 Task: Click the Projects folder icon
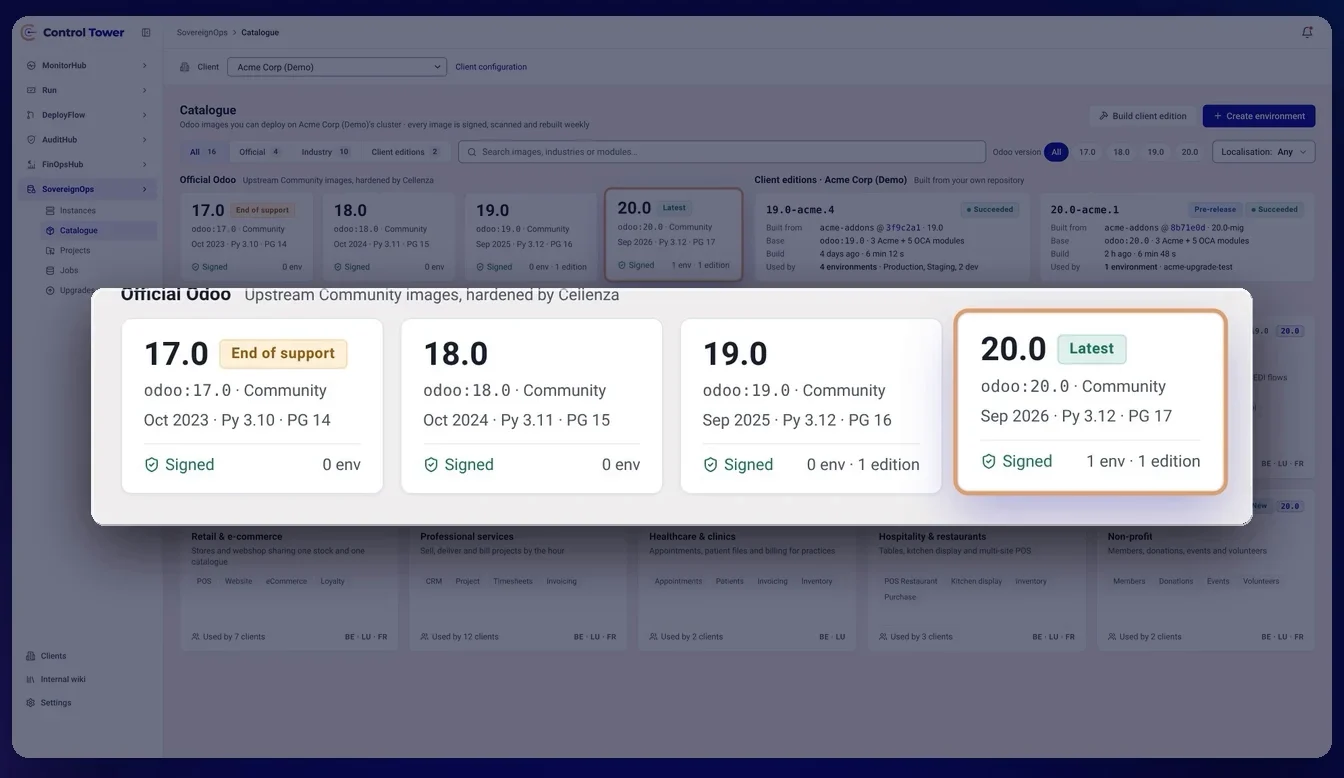click(50, 251)
